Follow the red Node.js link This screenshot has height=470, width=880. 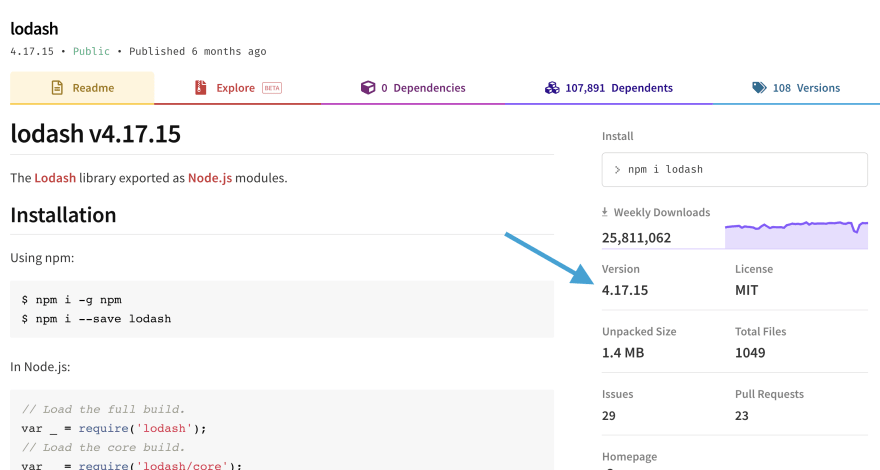pyautogui.click(x=210, y=178)
